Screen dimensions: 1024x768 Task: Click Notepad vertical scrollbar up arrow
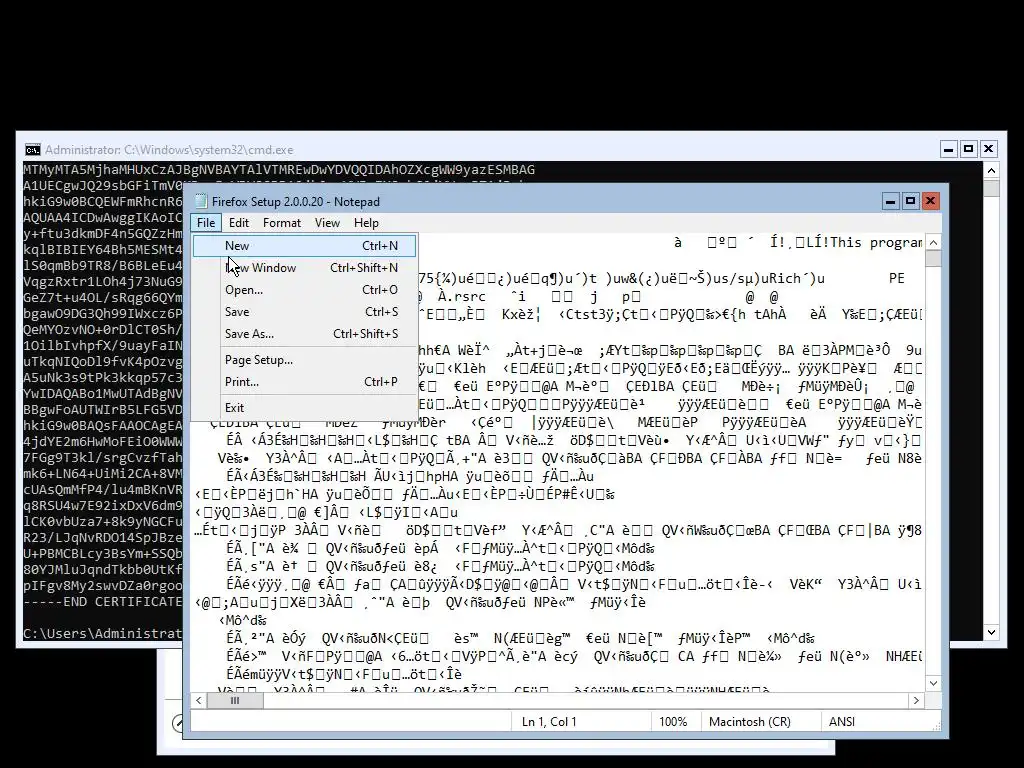coord(934,242)
